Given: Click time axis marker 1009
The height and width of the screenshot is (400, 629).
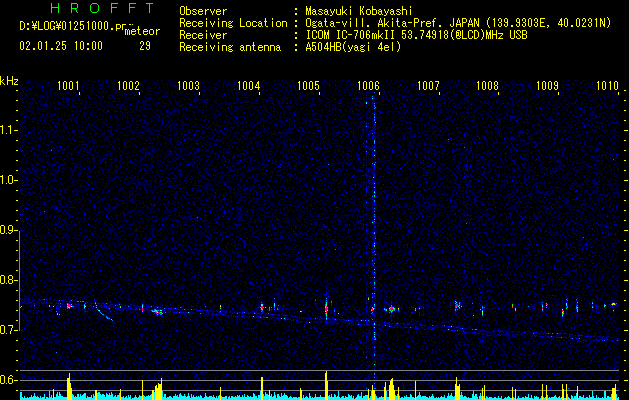Looking at the screenshot, I should click(x=547, y=85).
